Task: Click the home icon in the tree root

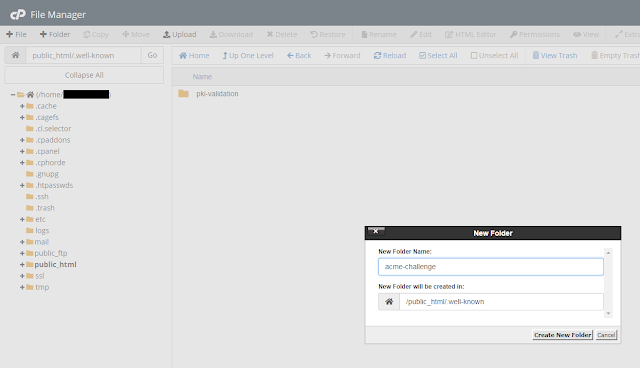Action: click(30, 95)
